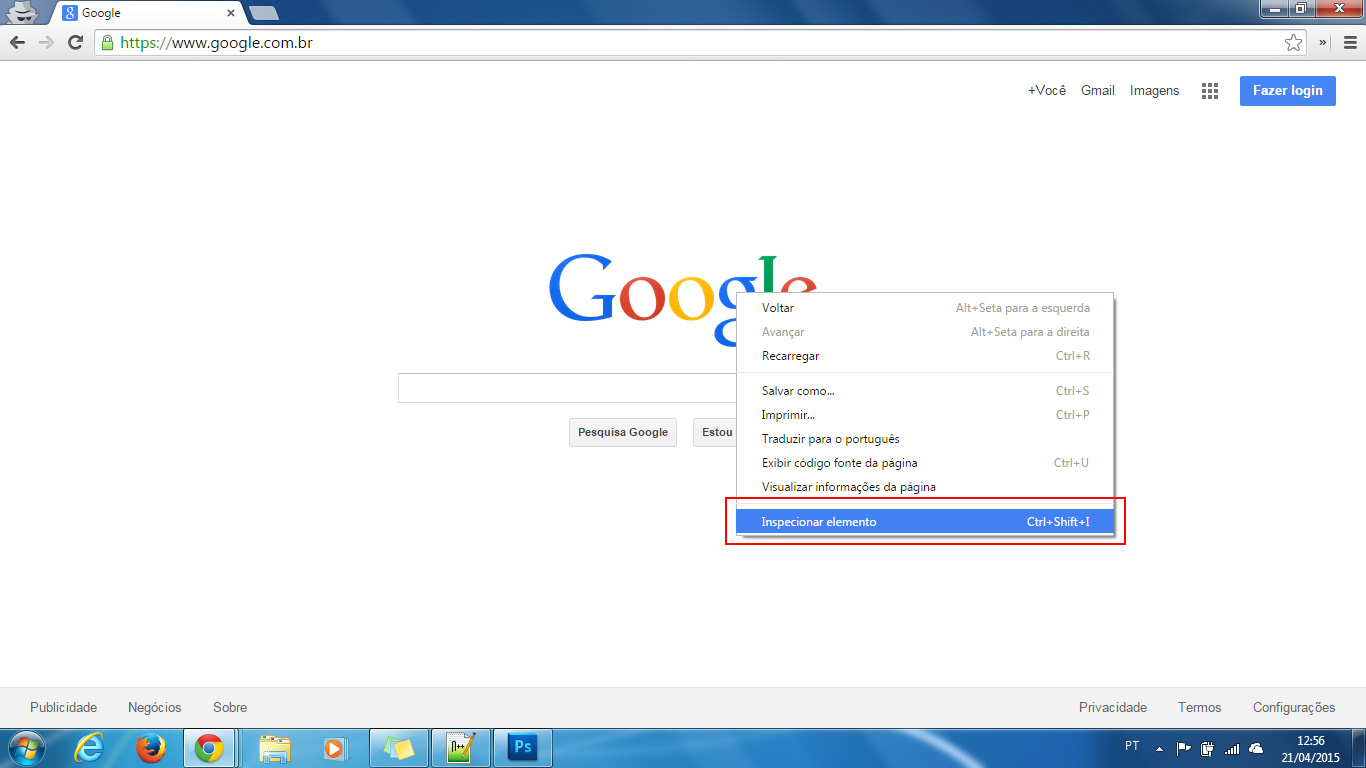The image size is (1366, 768).
Task: Show hidden system tray icons
Action: click(x=1159, y=748)
